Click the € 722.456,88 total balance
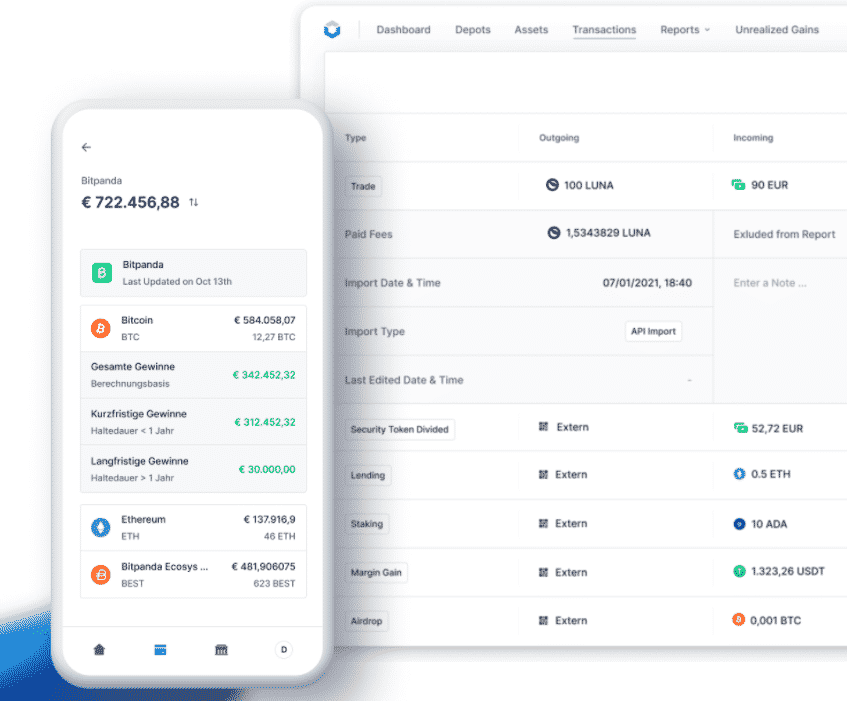The width and height of the screenshot is (847, 701). point(130,202)
